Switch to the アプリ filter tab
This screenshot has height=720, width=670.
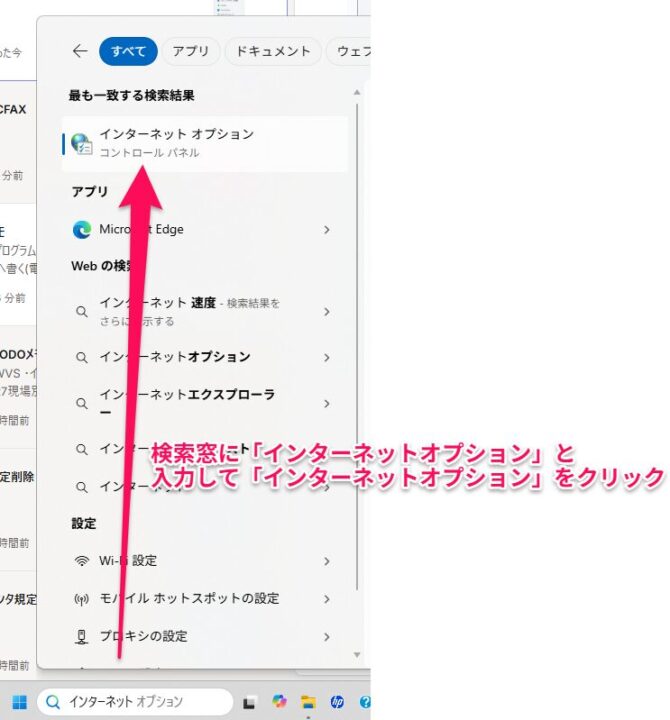point(190,51)
